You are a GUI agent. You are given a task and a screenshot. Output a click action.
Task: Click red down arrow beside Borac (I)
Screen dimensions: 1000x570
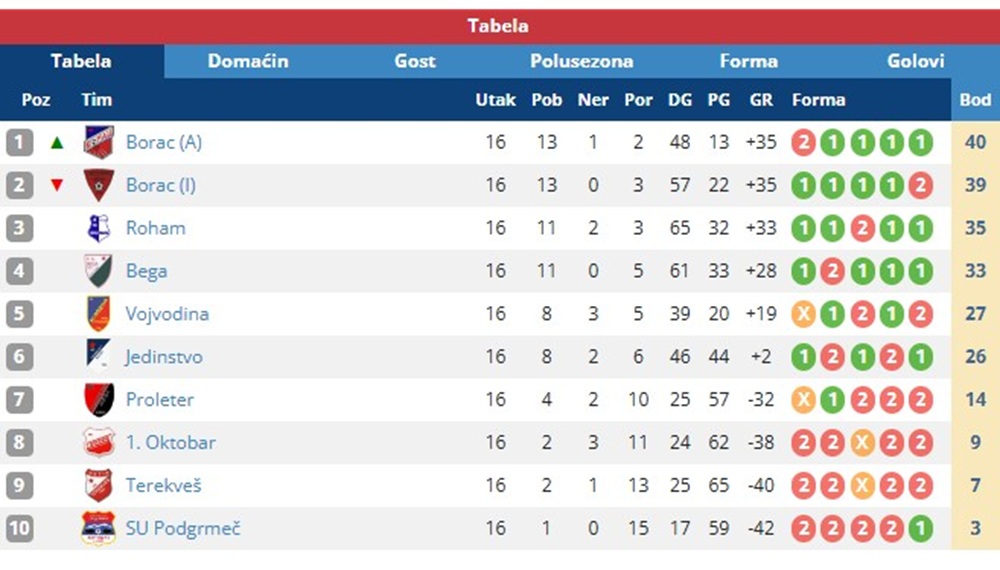tap(57, 186)
